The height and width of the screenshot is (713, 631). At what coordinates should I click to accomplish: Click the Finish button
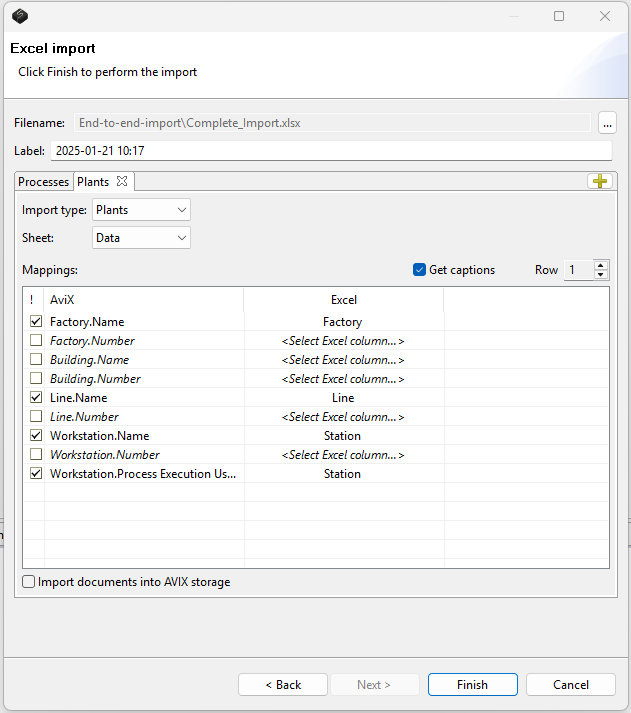pos(472,685)
